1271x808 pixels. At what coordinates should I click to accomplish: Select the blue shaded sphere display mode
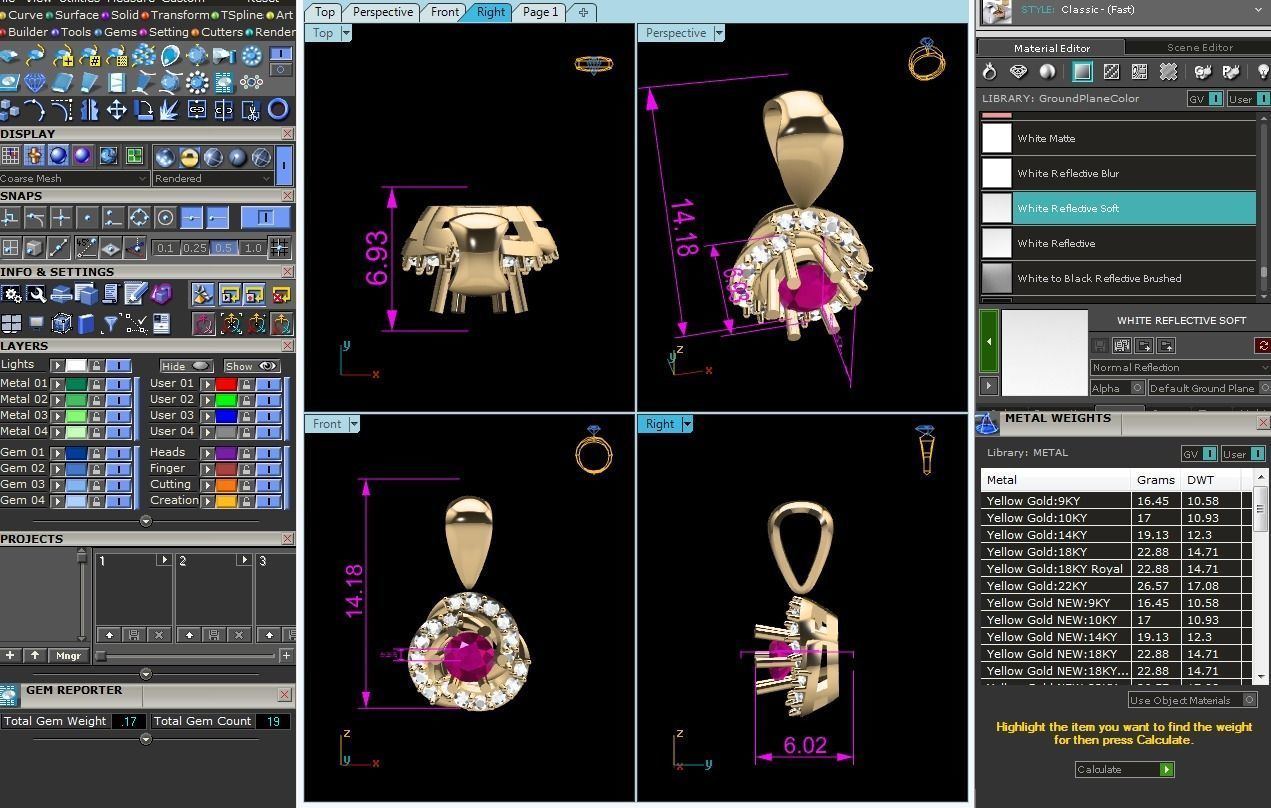click(x=58, y=156)
